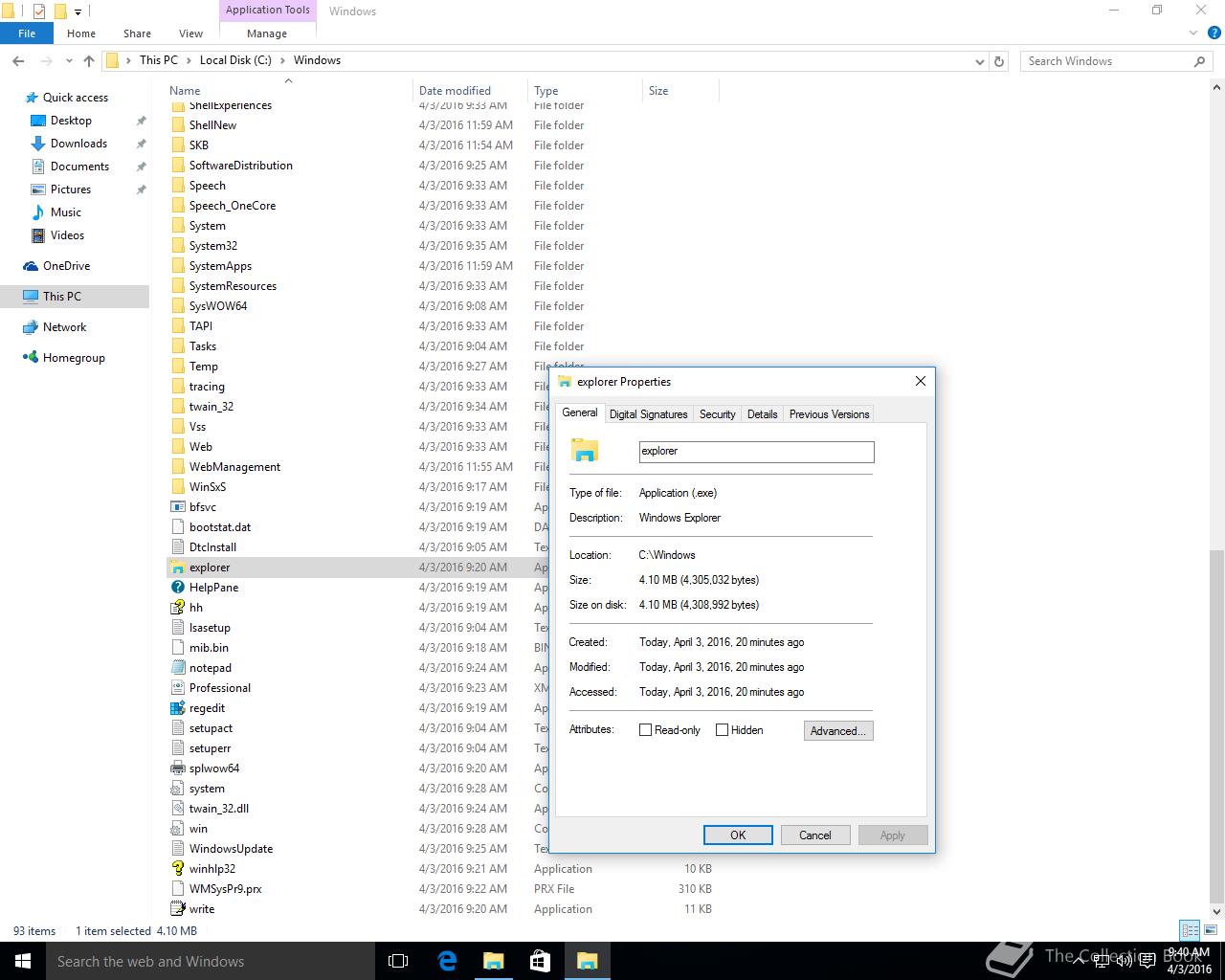Open Task View on the taskbar
1225x980 pixels.
tap(398, 961)
